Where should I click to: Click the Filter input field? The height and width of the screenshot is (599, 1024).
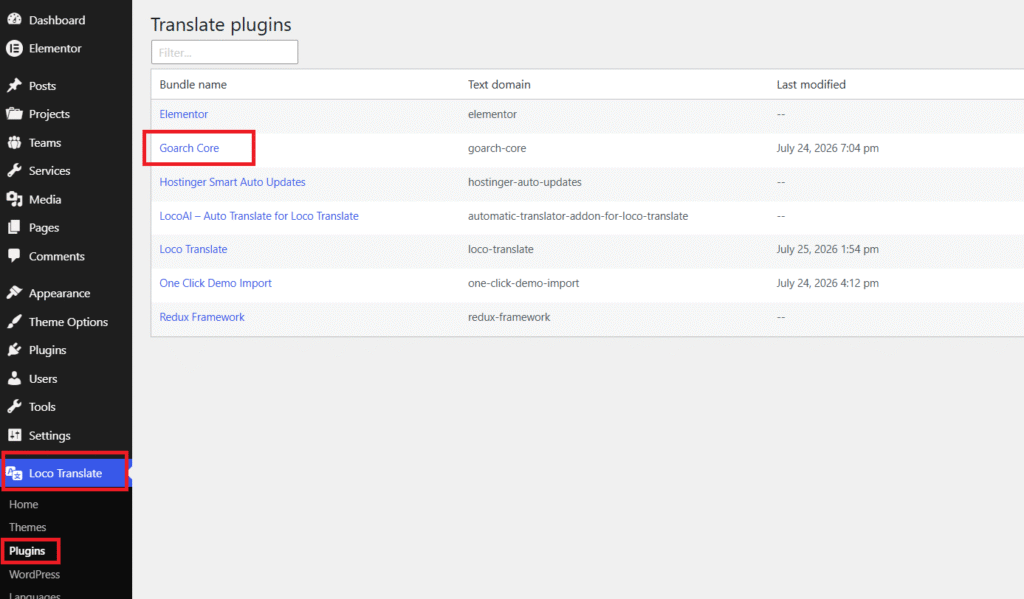[225, 52]
